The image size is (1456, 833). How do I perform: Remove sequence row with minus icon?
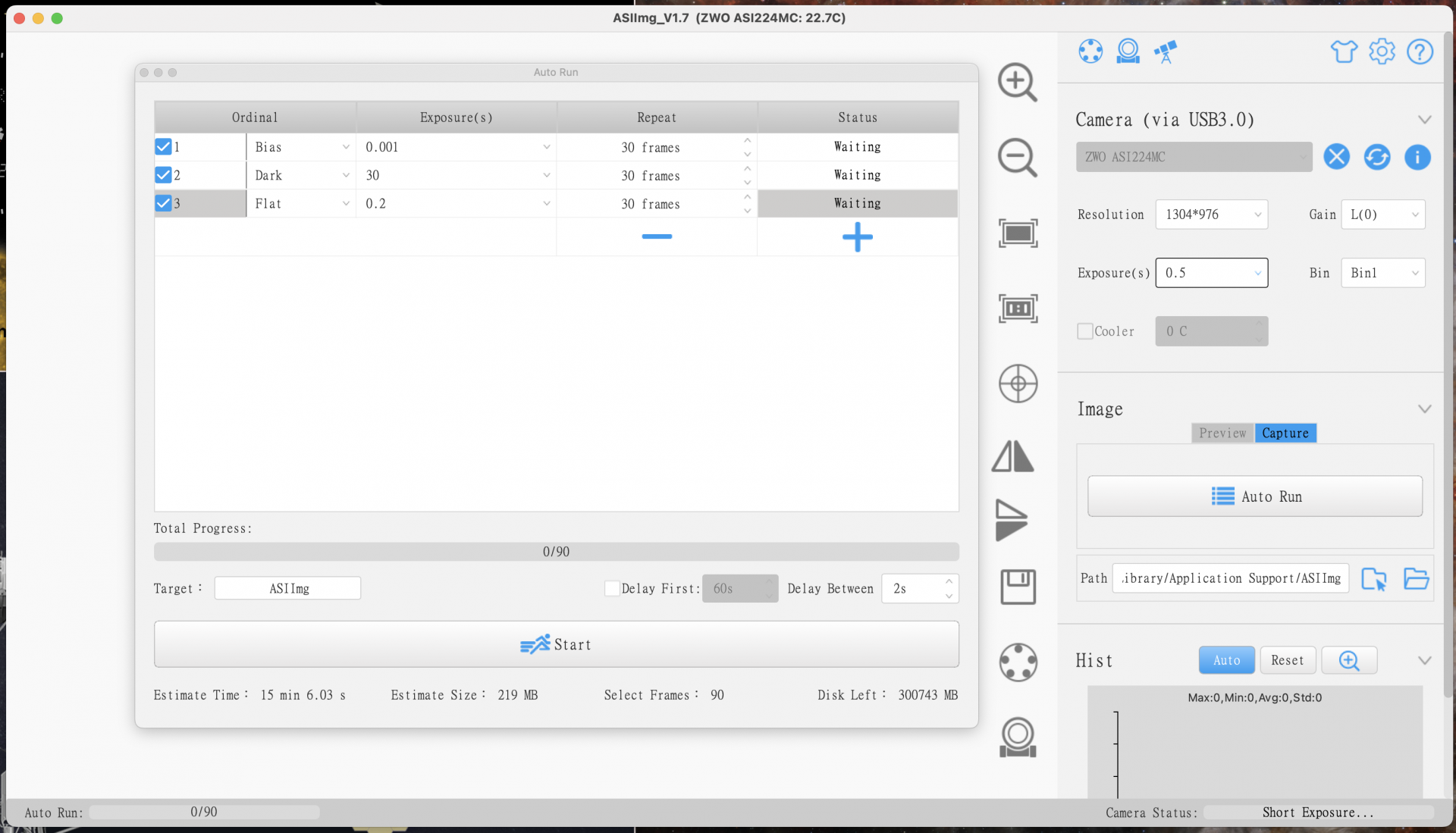(657, 236)
